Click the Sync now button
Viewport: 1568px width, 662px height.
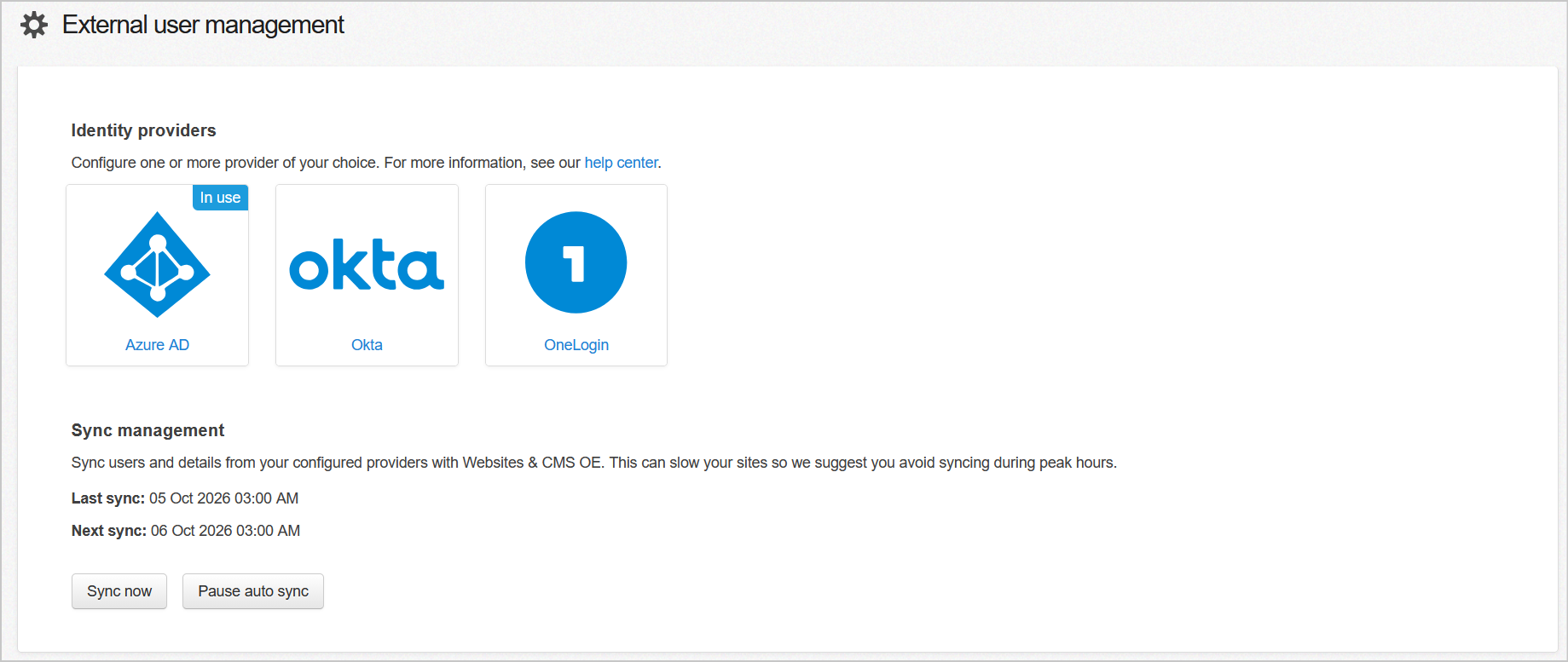[x=119, y=591]
